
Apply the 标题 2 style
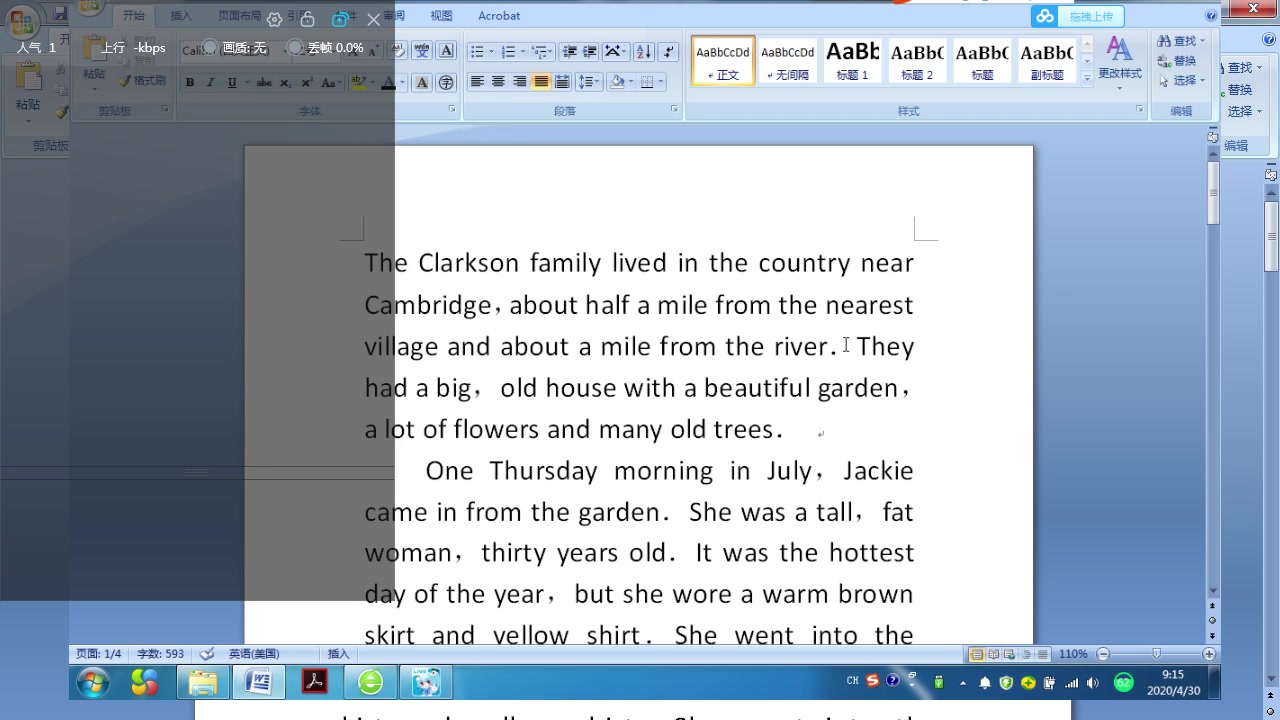[x=916, y=61]
